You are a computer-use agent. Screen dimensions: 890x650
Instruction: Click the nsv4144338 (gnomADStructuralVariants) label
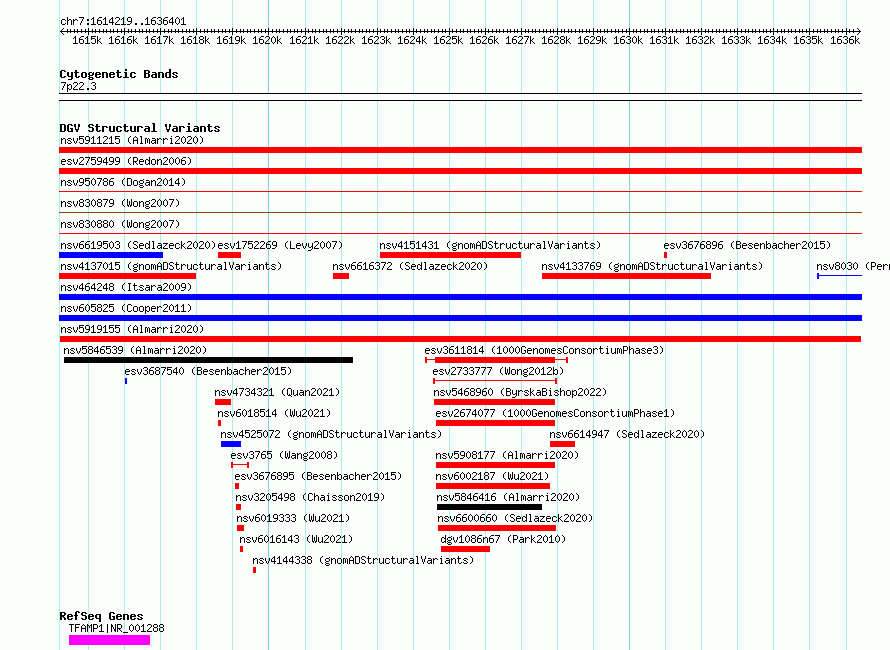click(x=363, y=560)
